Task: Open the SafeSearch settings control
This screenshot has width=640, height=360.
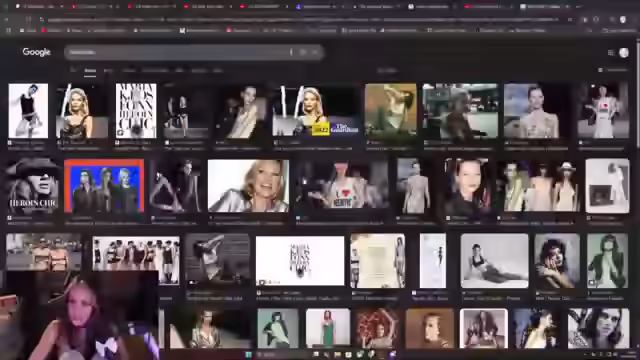Action: pyautogui.click(x=613, y=70)
